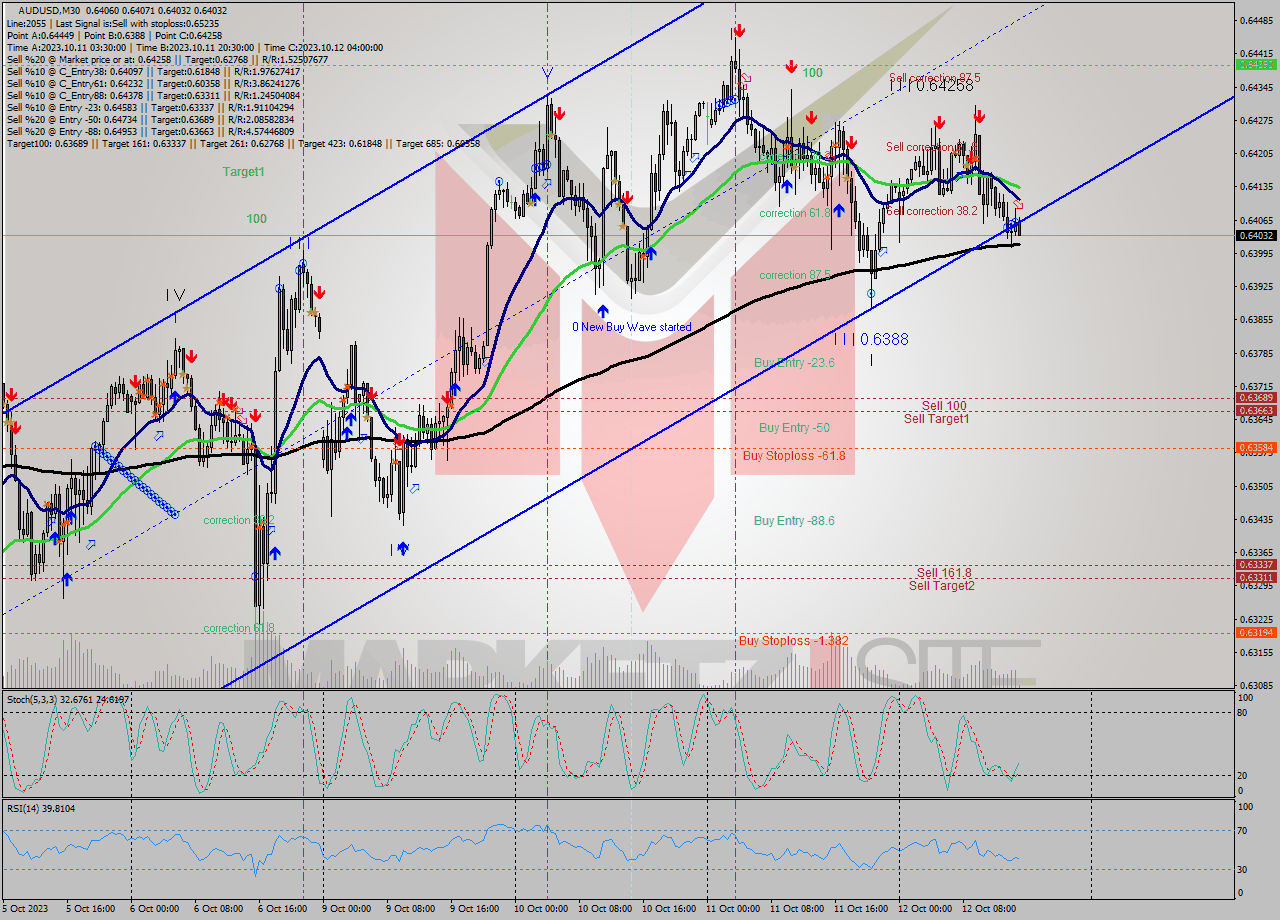
Task: Click the 'Buy Entry -50' label
Action: click(x=794, y=428)
